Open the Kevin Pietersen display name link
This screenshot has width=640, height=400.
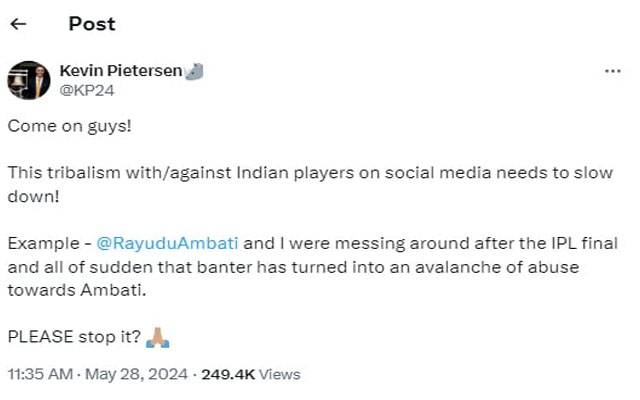(x=121, y=71)
